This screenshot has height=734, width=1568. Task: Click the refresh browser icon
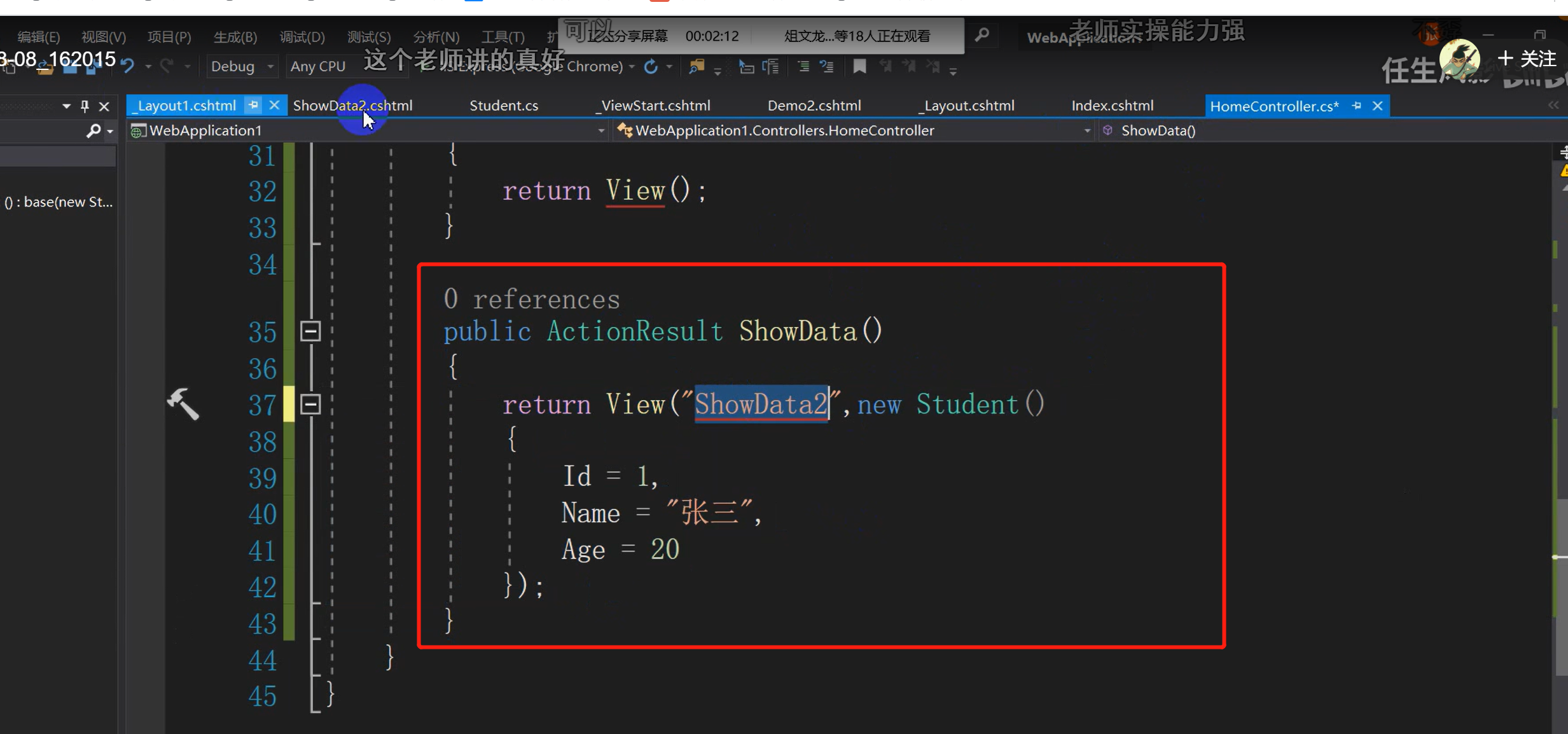(651, 66)
